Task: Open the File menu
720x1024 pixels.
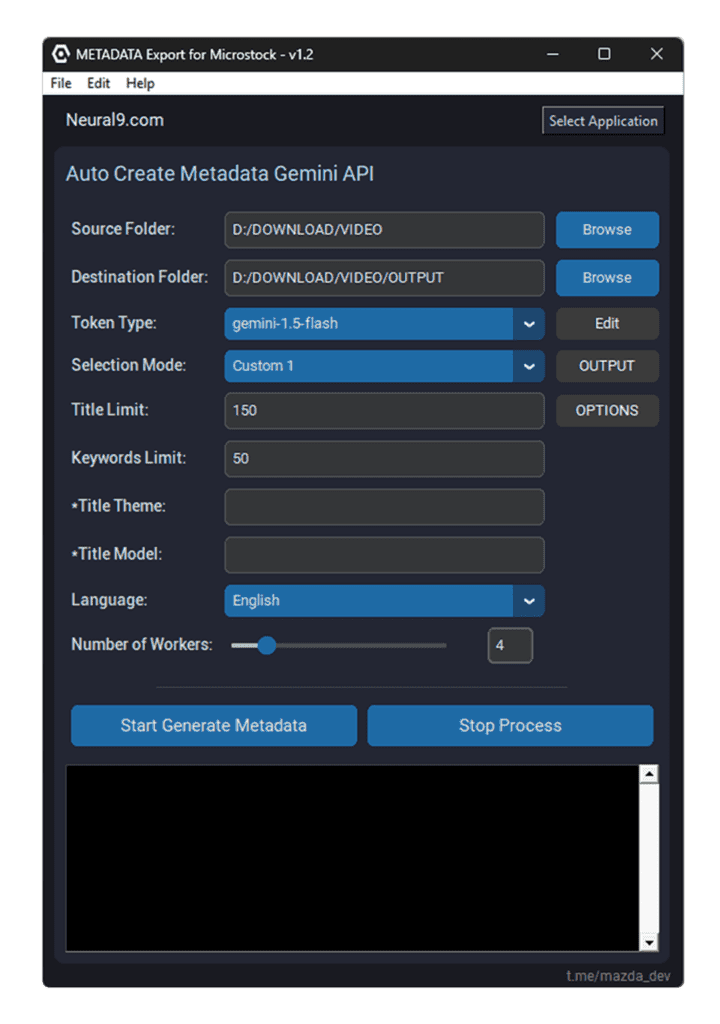Action: [x=61, y=83]
